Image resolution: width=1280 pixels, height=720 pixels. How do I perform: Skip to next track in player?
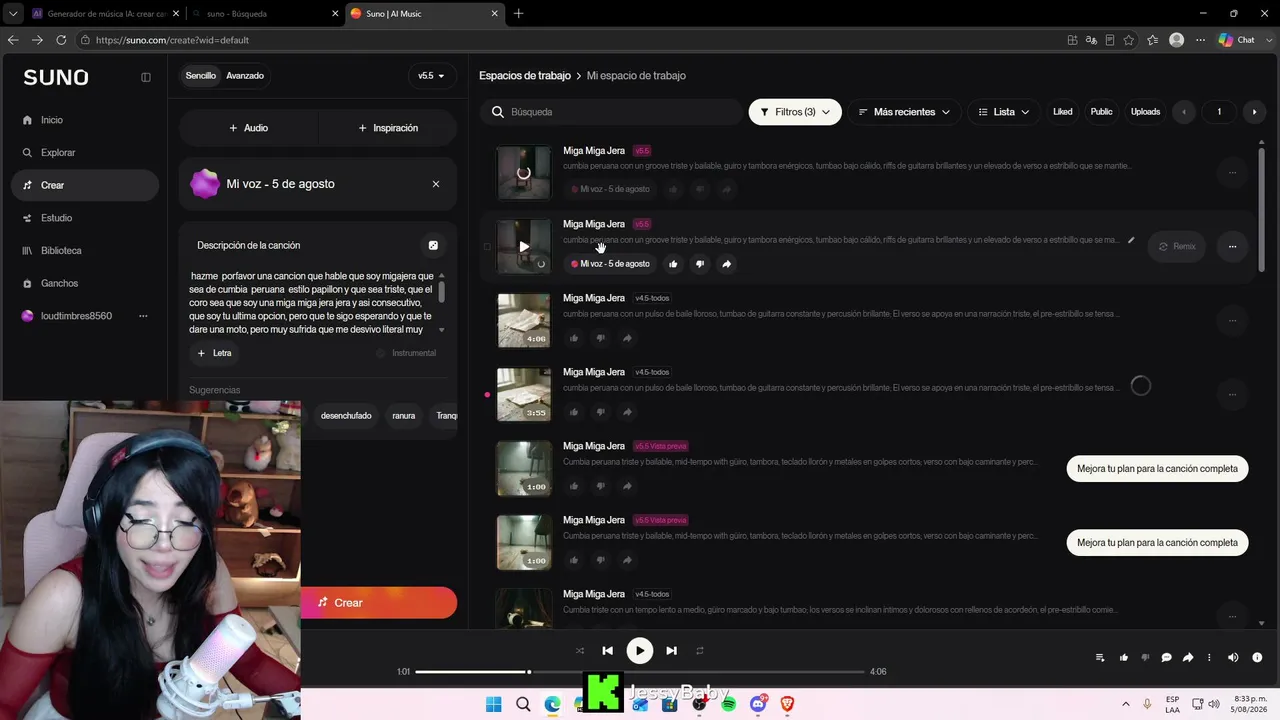(671, 651)
